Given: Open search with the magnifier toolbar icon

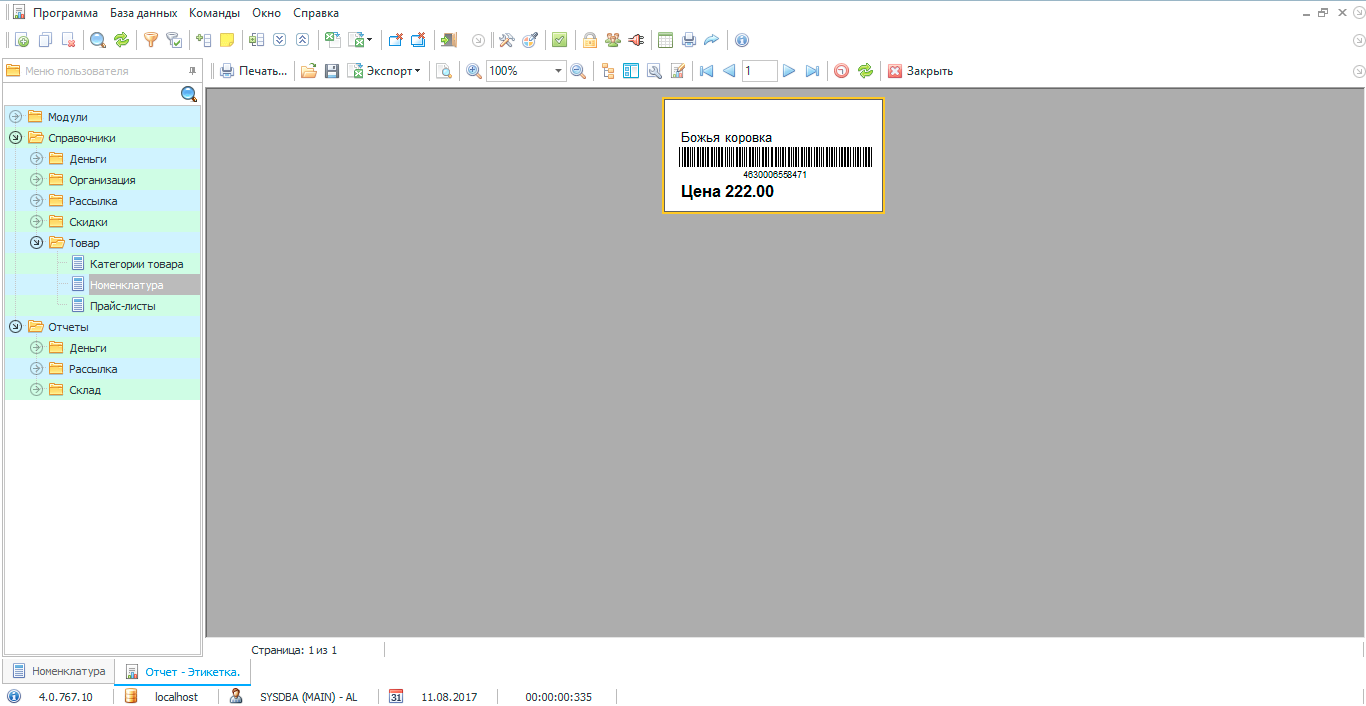Looking at the screenshot, I should [98, 40].
